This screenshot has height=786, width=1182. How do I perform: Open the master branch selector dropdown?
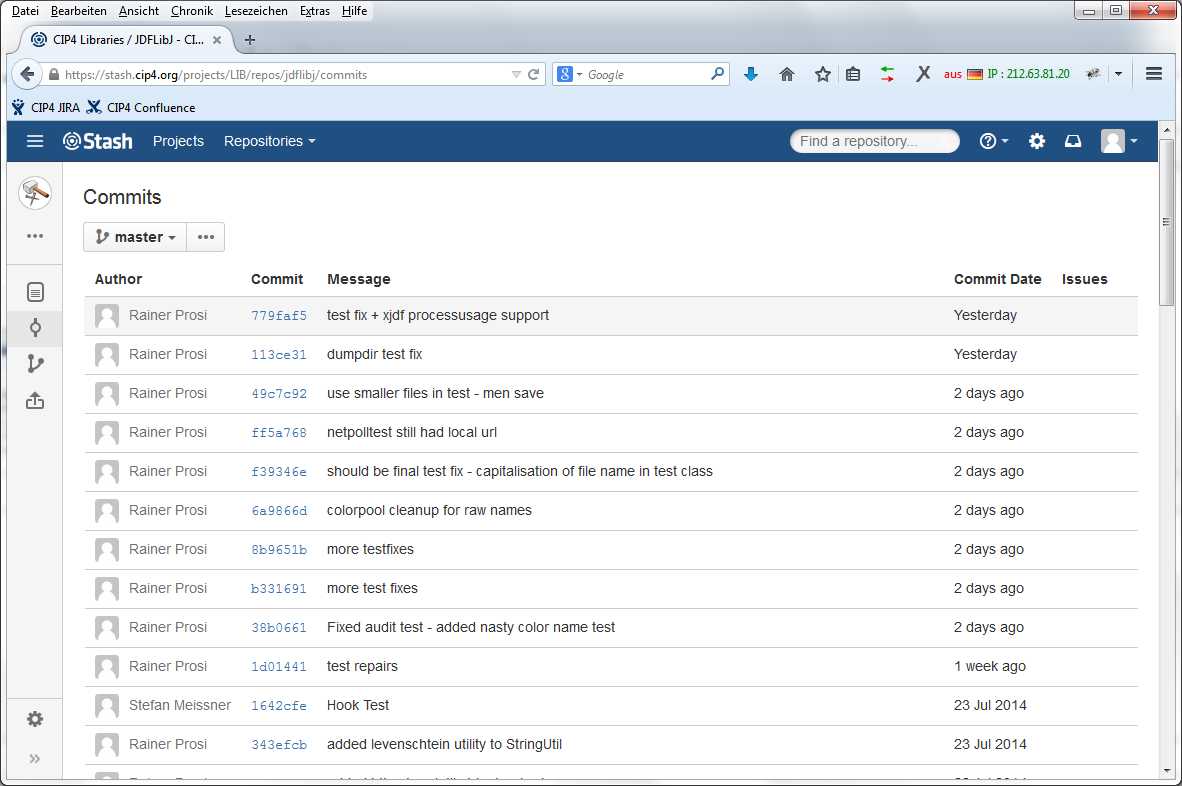pos(134,237)
